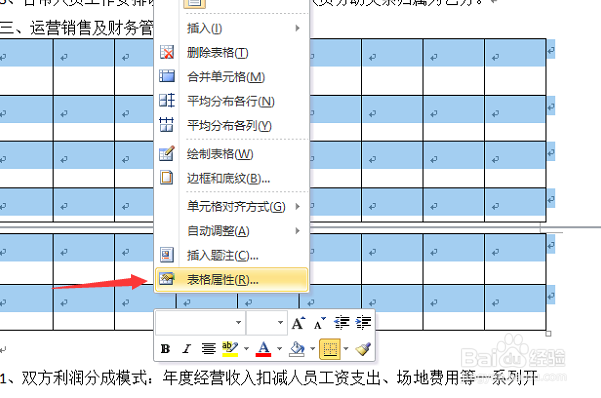Screen dimensions: 601x398
Task: Open the font size dropdown
Action: click(281, 323)
